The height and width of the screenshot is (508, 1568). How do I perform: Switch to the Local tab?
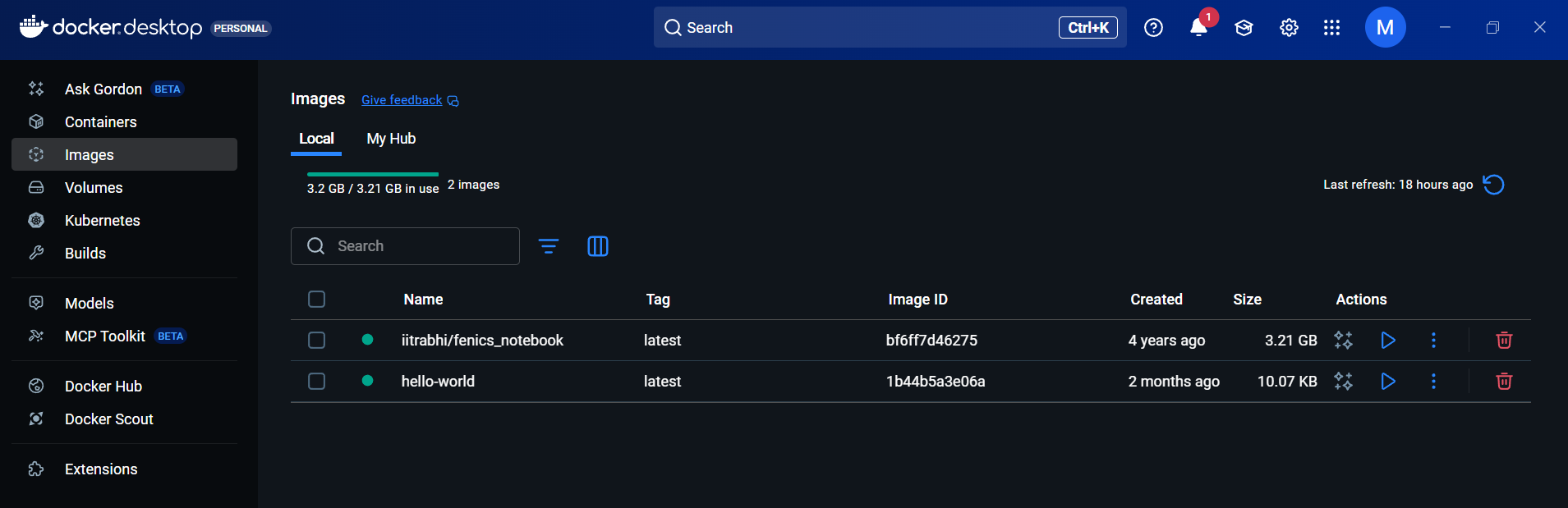point(316,139)
